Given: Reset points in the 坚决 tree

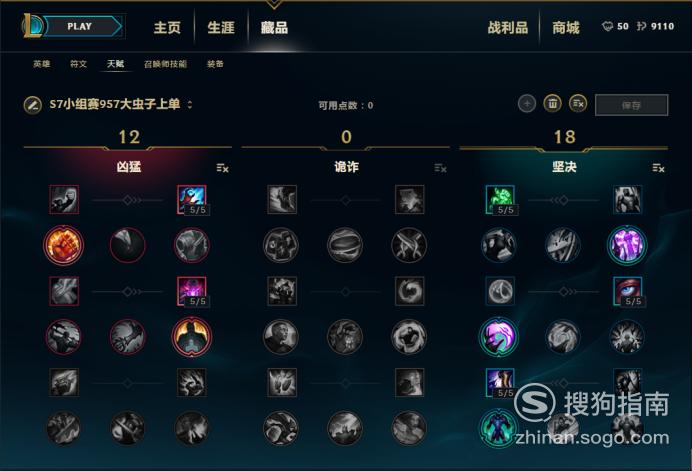Looking at the screenshot, I should coord(658,168).
